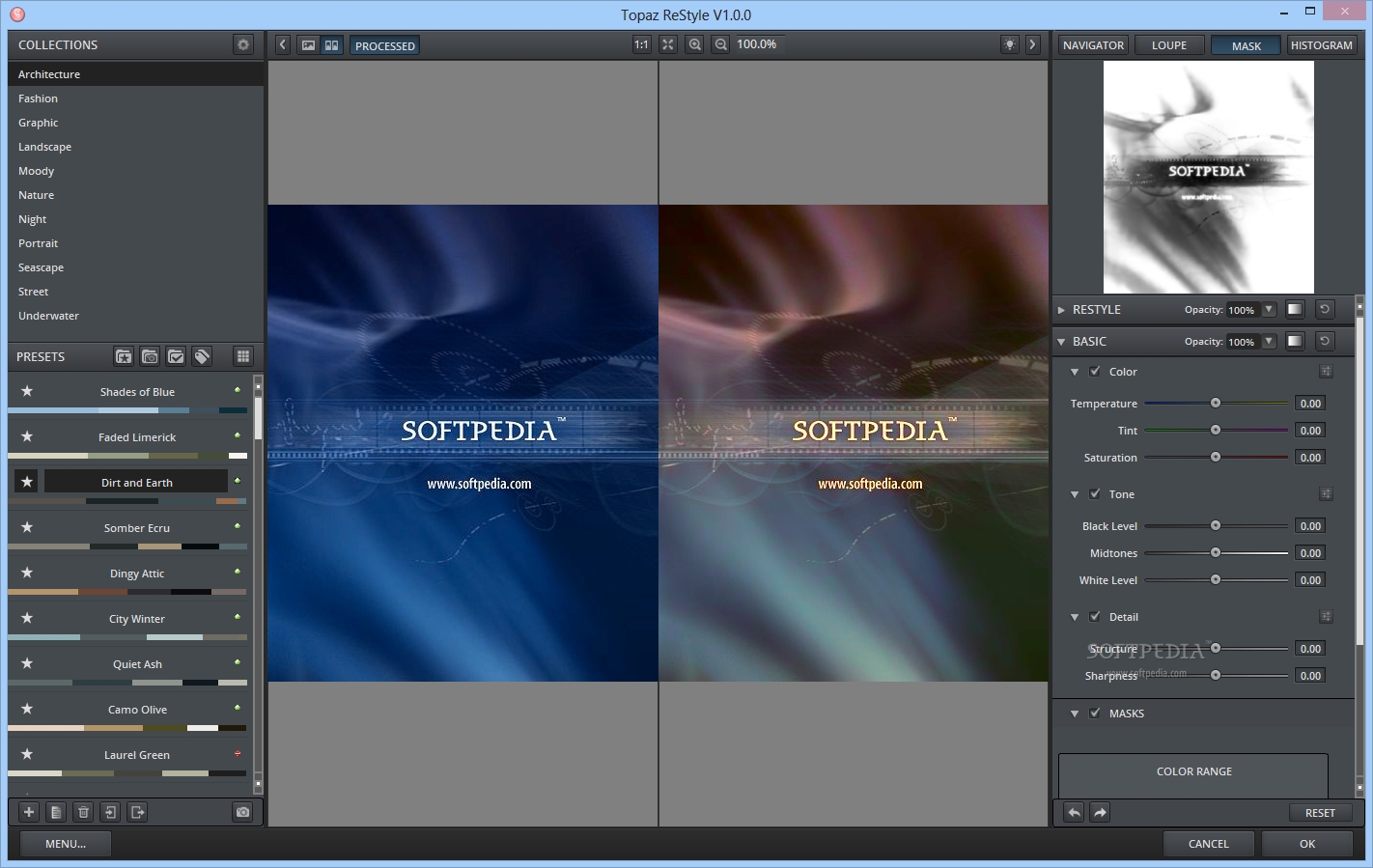Click the export preset icon
Screen dimensions: 1373x868
point(137,812)
